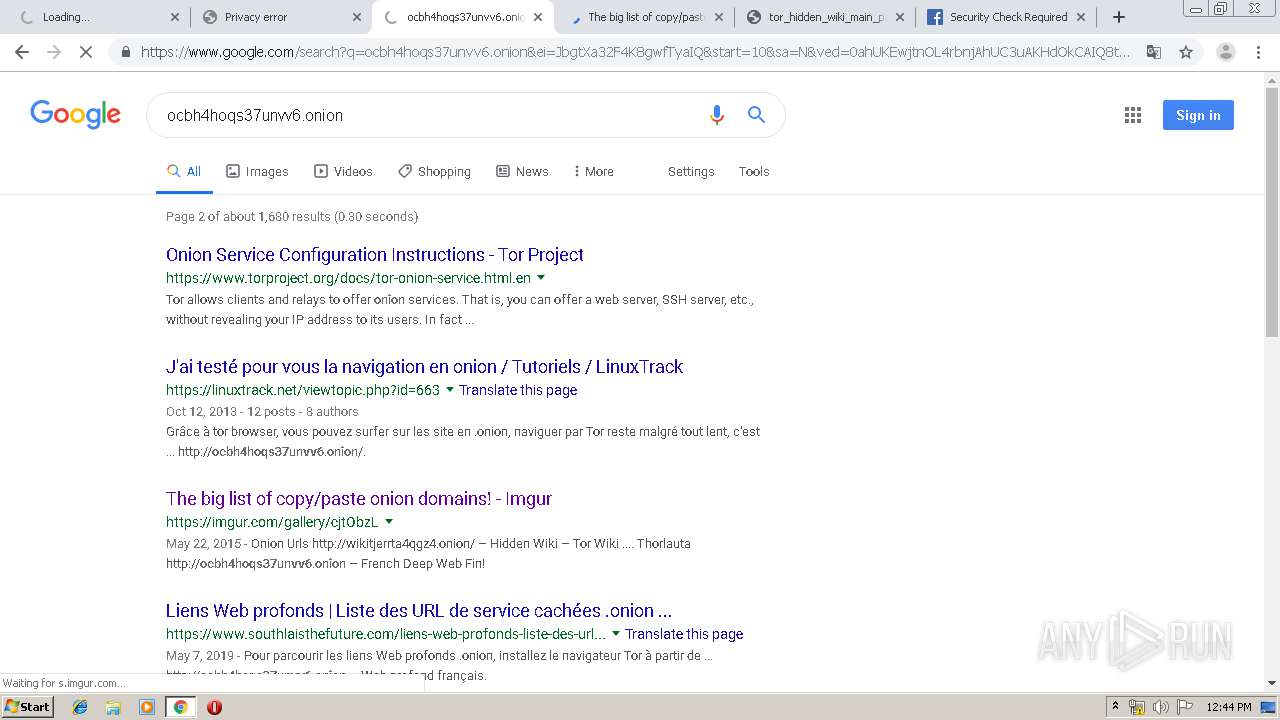This screenshot has width=1280, height=720.
Task: Open media player from taskbar
Action: coord(147,707)
